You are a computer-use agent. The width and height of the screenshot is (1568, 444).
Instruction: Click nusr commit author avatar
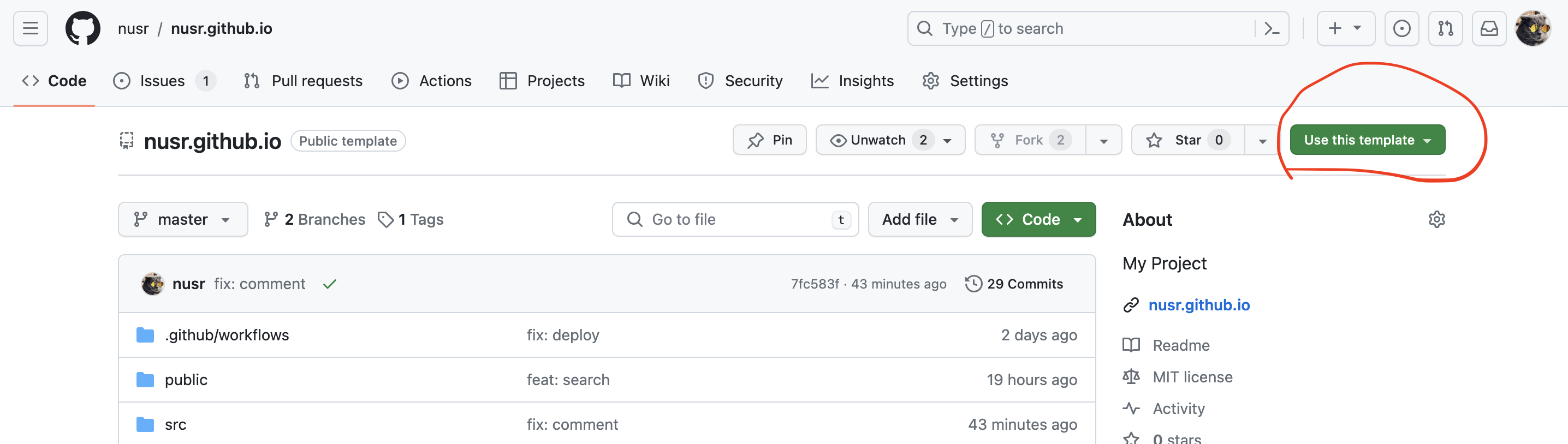152,284
